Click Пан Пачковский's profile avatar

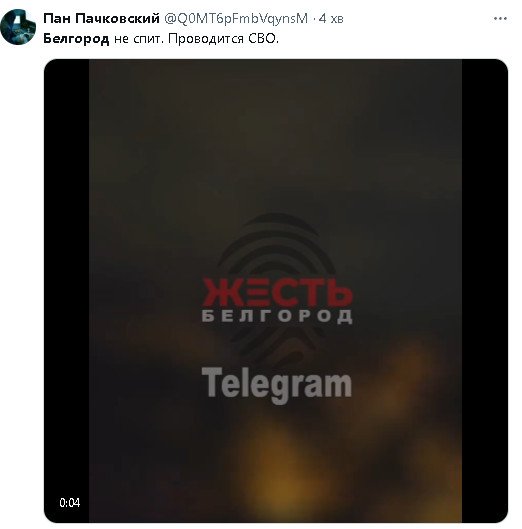[x=18, y=27]
